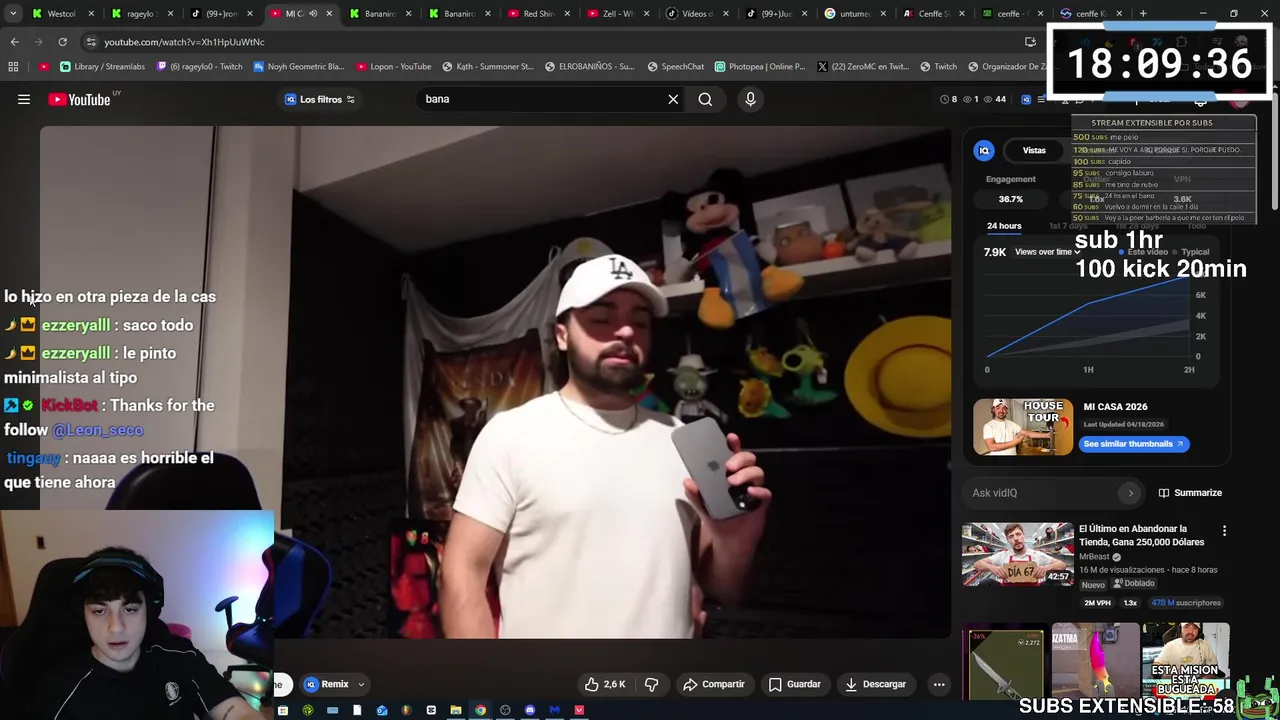The width and height of the screenshot is (1280, 720).
Task: Open Malwarebytes from the taskbar
Action: (554, 710)
